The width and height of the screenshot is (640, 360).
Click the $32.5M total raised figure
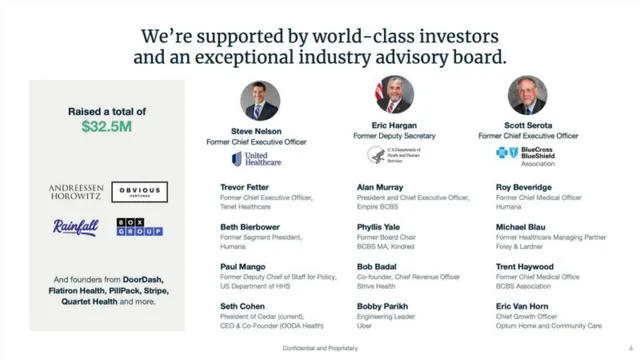[x=107, y=127]
